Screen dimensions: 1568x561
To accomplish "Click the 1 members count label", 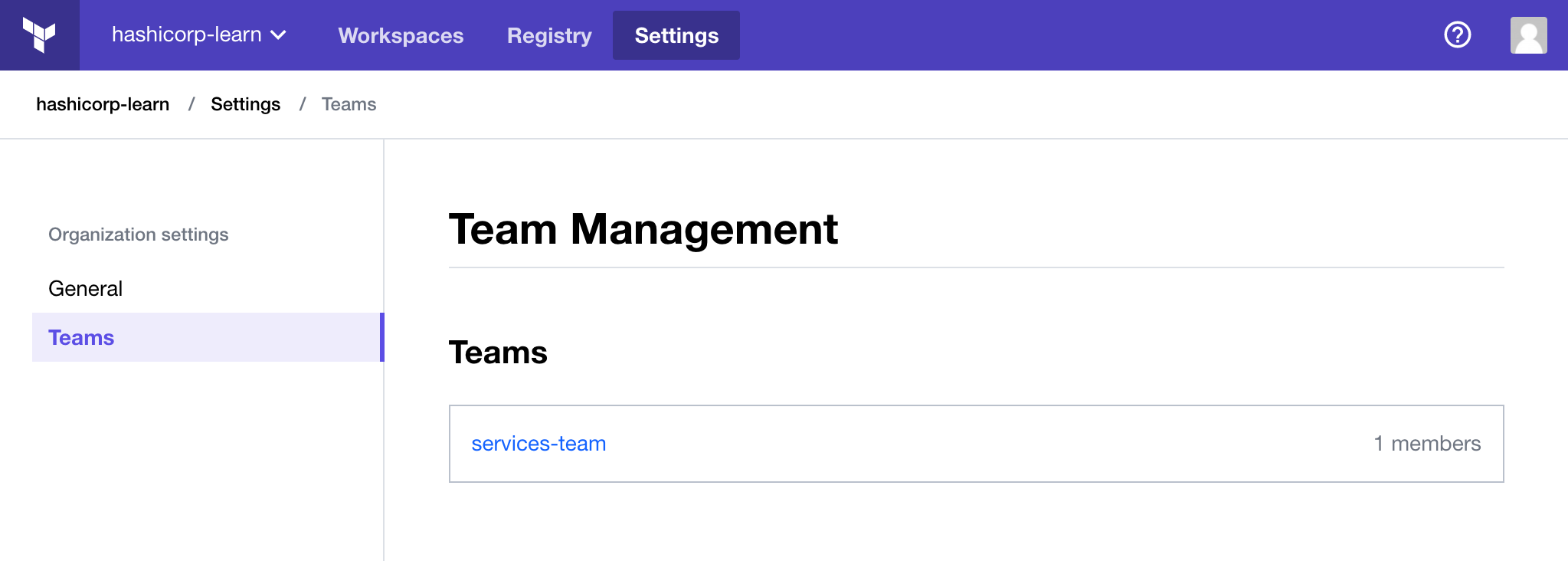I will 1427,444.
